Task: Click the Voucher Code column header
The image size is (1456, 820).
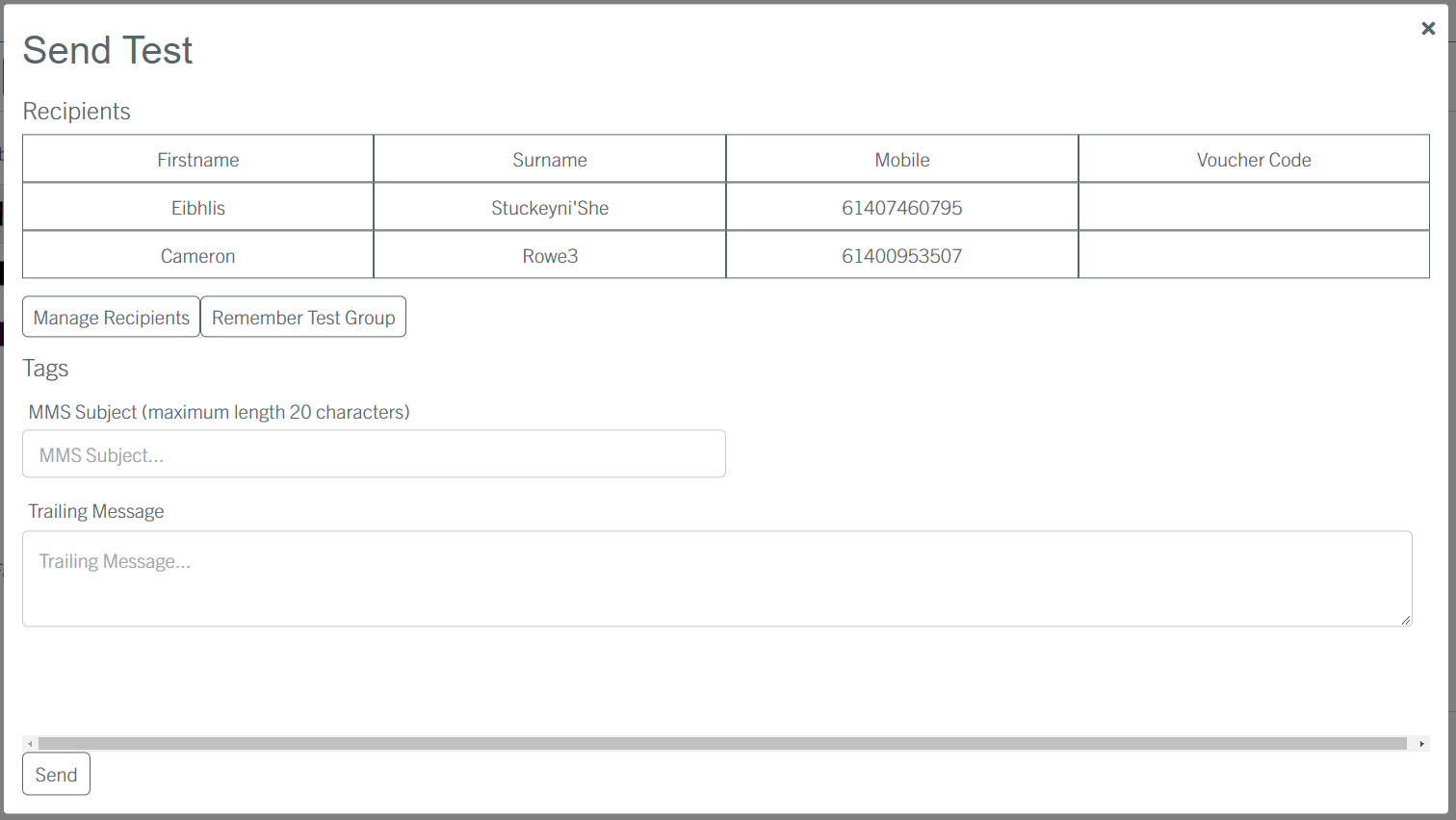Action: tap(1253, 160)
